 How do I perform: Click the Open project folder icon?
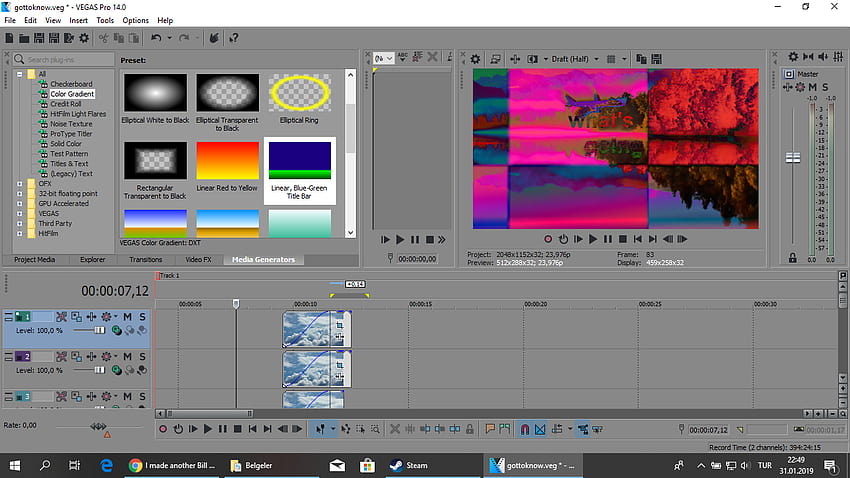pos(24,38)
